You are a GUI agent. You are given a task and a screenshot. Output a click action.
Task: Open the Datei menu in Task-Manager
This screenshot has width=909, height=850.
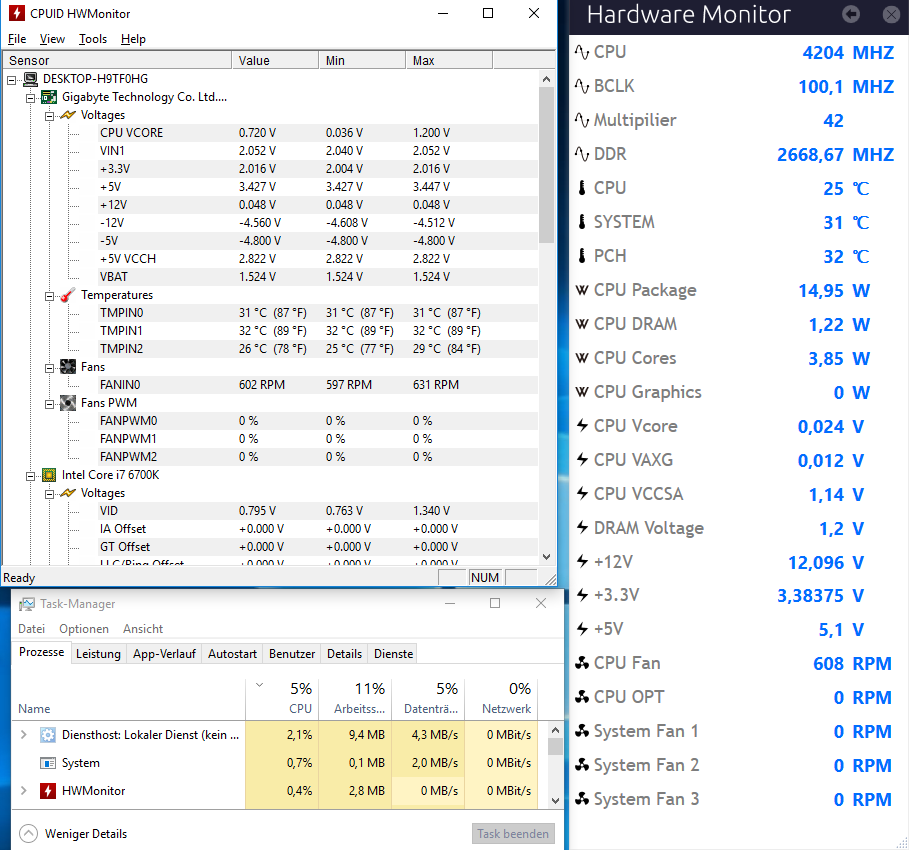[31, 629]
